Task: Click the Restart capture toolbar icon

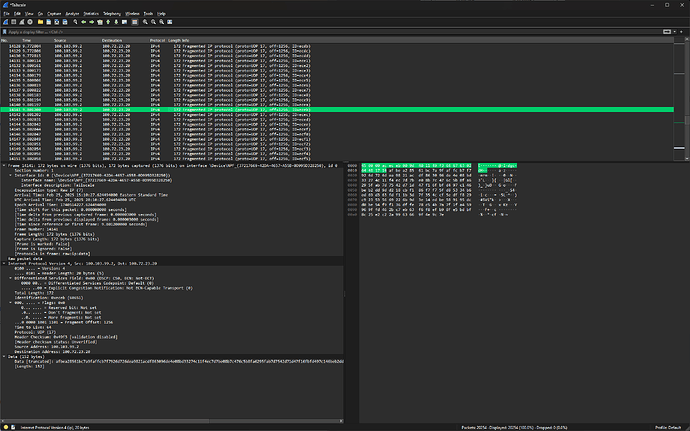Action: pos(22,22)
